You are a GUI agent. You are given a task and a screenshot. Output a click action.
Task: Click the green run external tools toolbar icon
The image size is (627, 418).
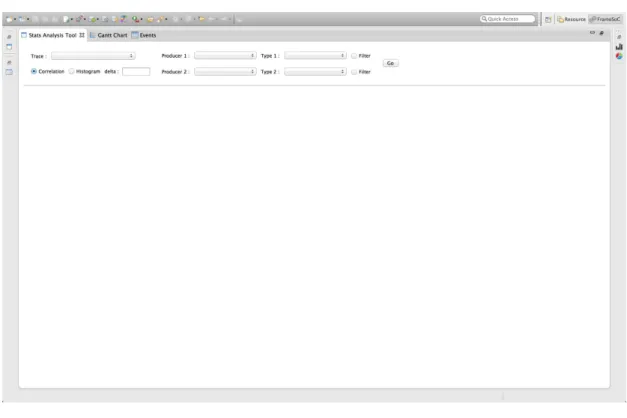tap(135, 19)
